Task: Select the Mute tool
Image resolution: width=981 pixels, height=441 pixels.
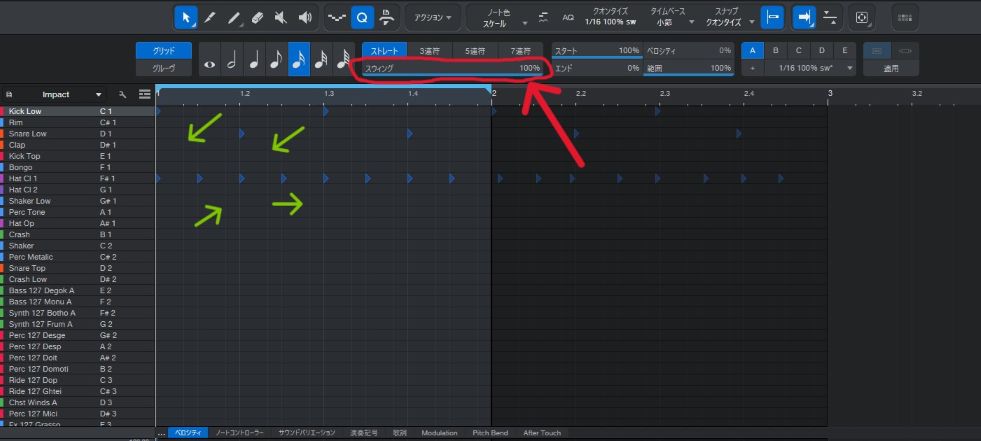Action: (282, 17)
